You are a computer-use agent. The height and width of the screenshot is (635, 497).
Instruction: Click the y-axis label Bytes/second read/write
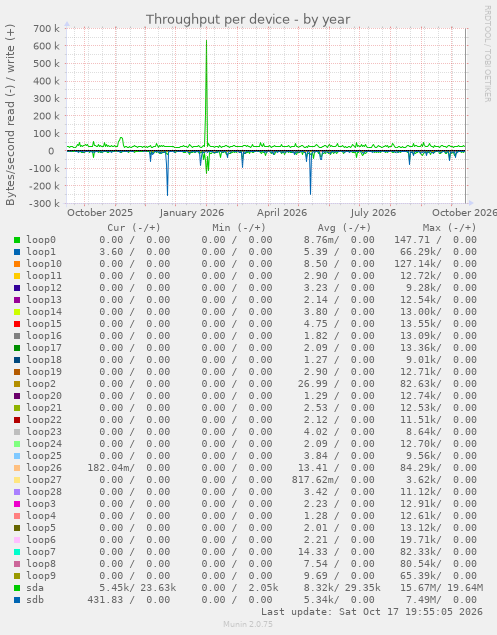point(10,115)
